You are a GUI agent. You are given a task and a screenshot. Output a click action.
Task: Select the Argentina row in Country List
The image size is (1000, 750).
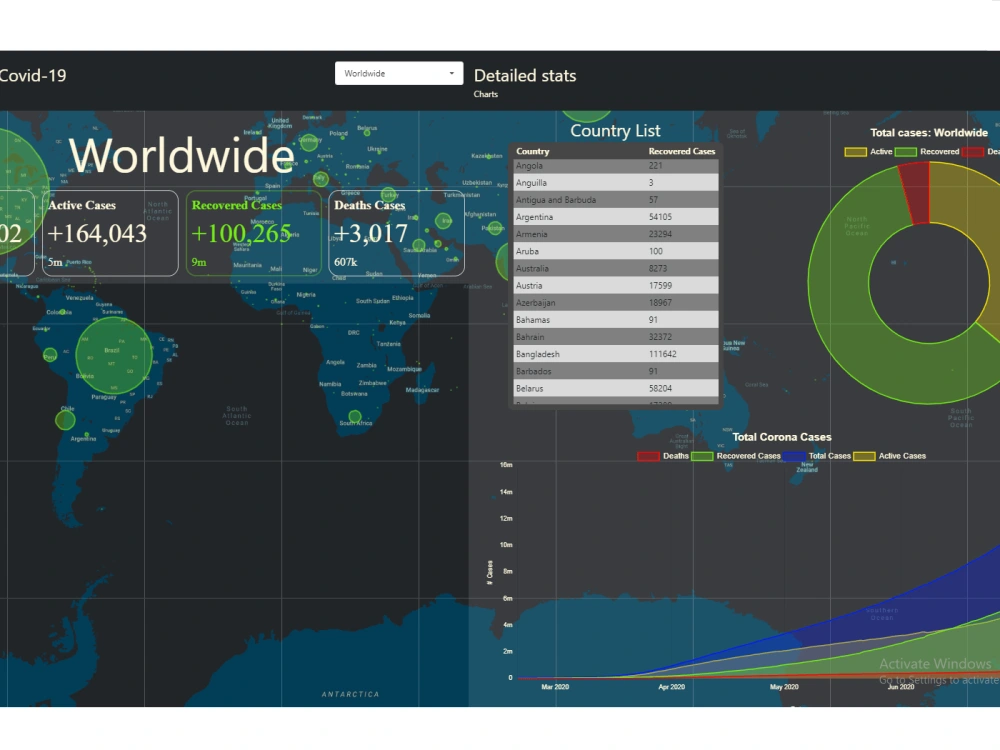tap(616, 217)
